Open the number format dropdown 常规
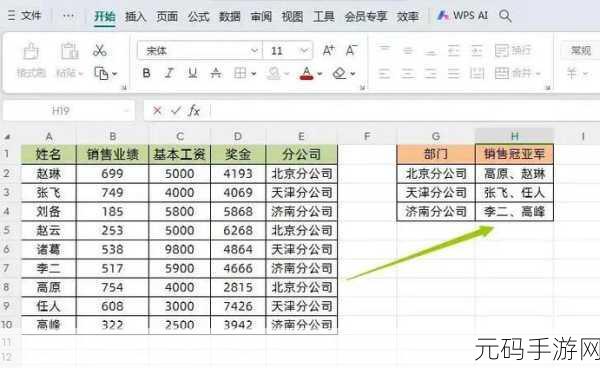Image resolution: width=600 pixels, height=368 pixels. (581, 50)
